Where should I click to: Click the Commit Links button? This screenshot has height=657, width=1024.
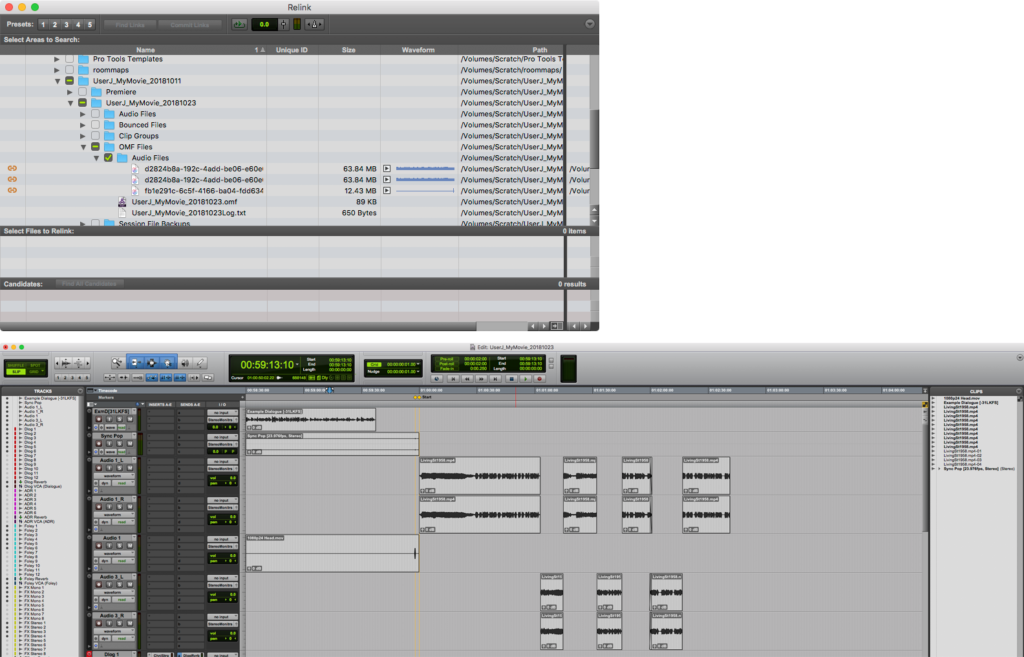tap(190, 25)
